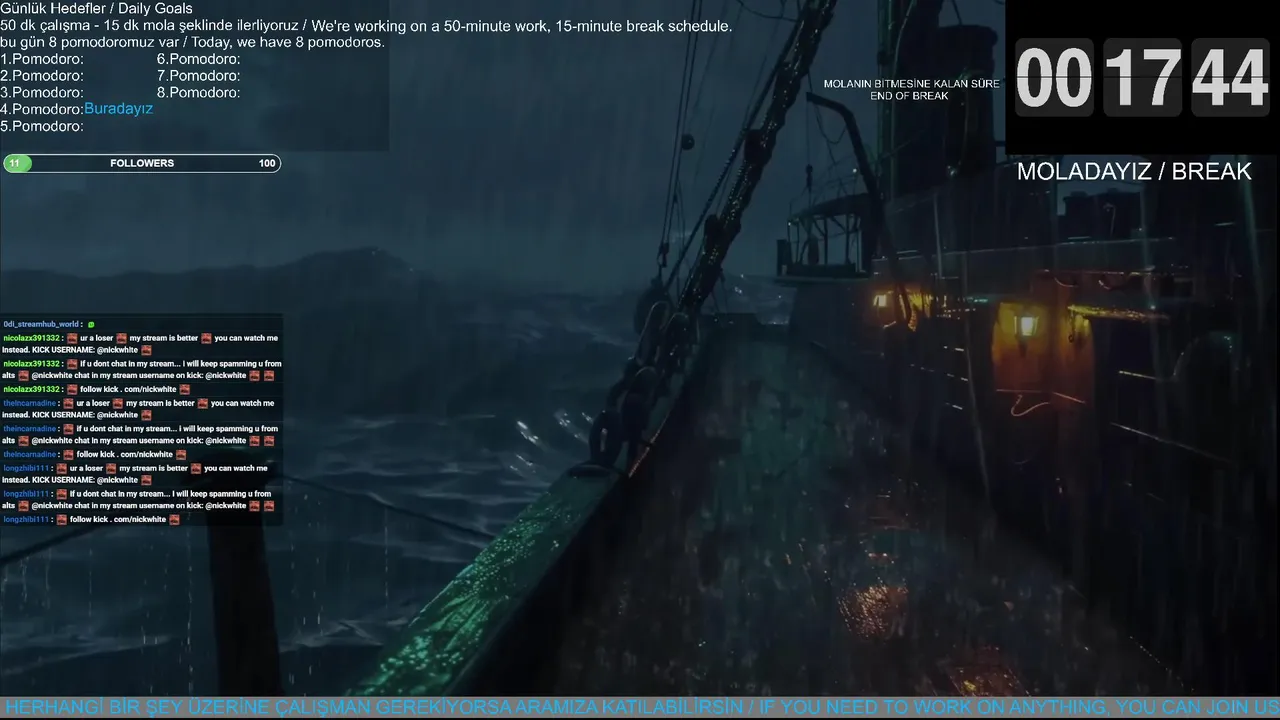The image size is (1280, 720).
Task: Click the '1.Pomodoro:' entry
Action: pyautogui.click(x=42, y=59)
